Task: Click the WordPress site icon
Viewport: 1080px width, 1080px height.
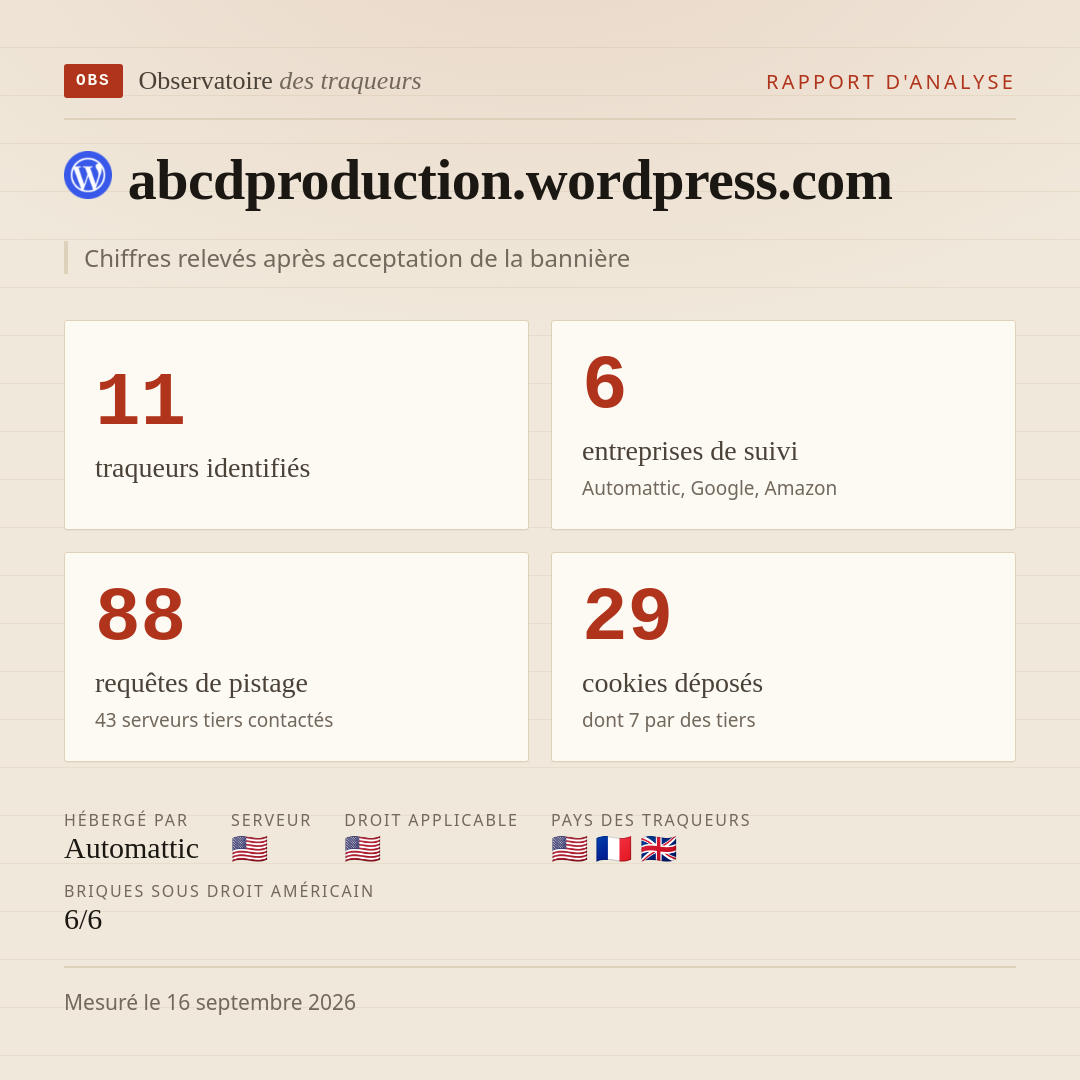Action: 88,175
